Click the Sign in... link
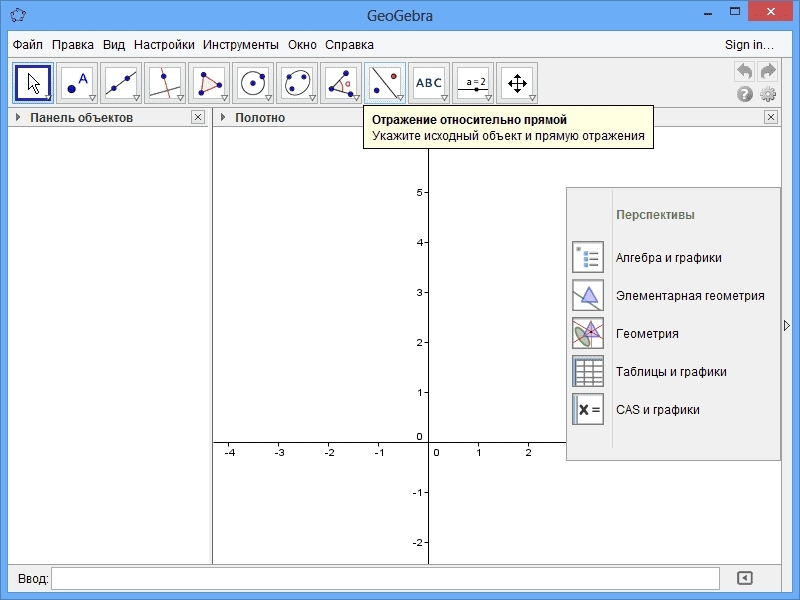800x600 pixels. pos(749,45)
